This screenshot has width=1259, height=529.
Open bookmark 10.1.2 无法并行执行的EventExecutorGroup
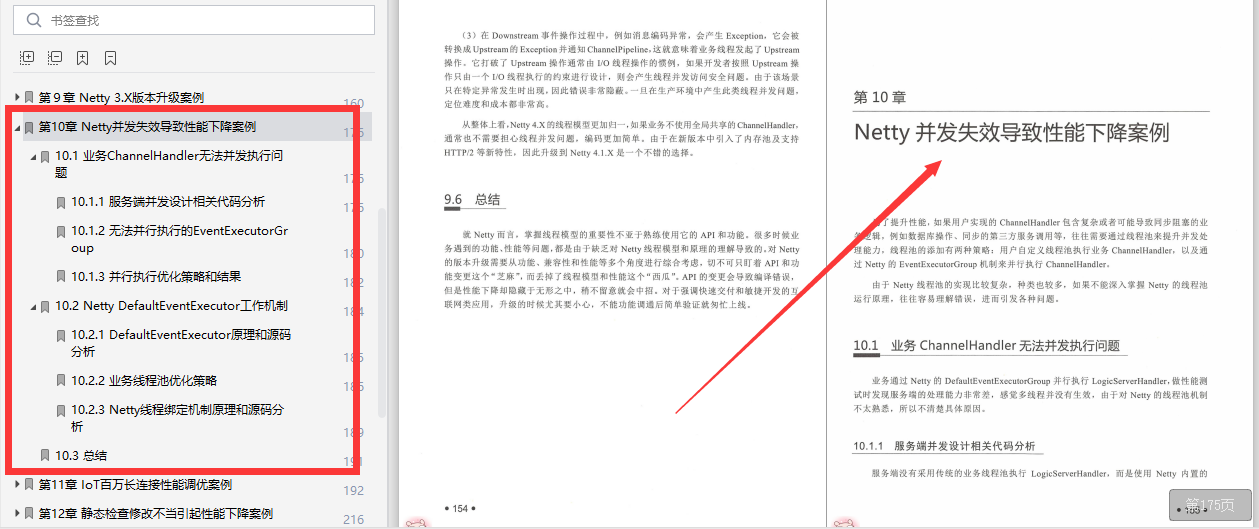coord(179,239)
